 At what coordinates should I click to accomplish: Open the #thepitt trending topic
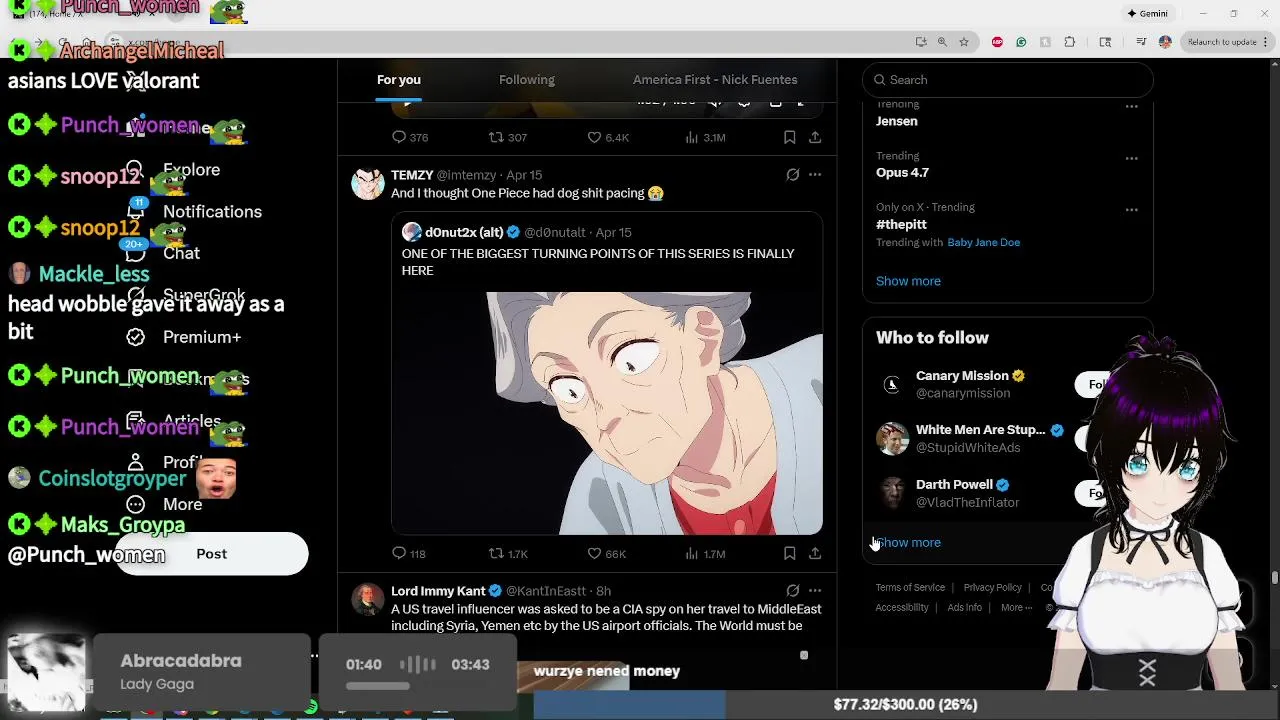901,224
